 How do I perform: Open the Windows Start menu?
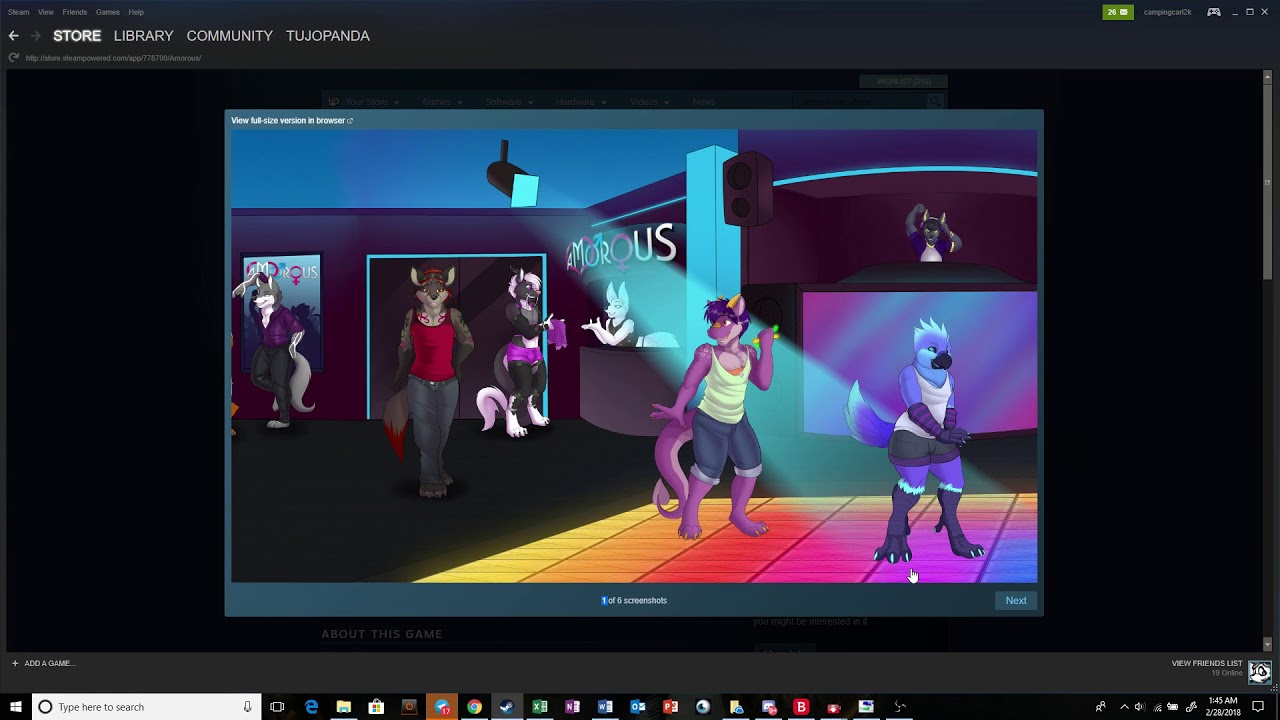(16, 707)
